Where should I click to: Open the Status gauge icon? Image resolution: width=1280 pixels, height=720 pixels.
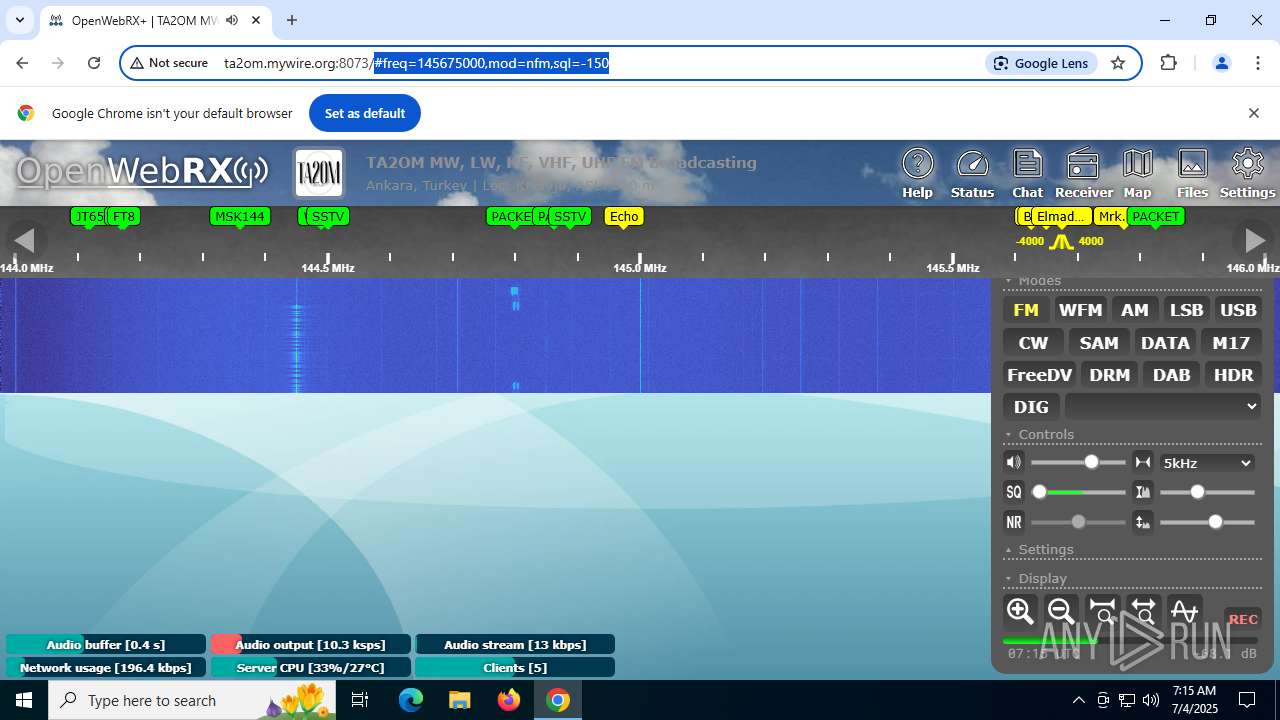tap(972, 173)
